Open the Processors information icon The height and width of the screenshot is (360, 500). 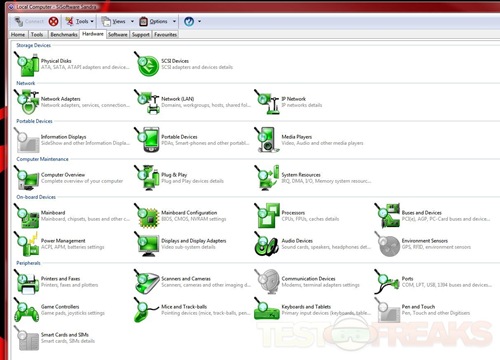(267, 216)
